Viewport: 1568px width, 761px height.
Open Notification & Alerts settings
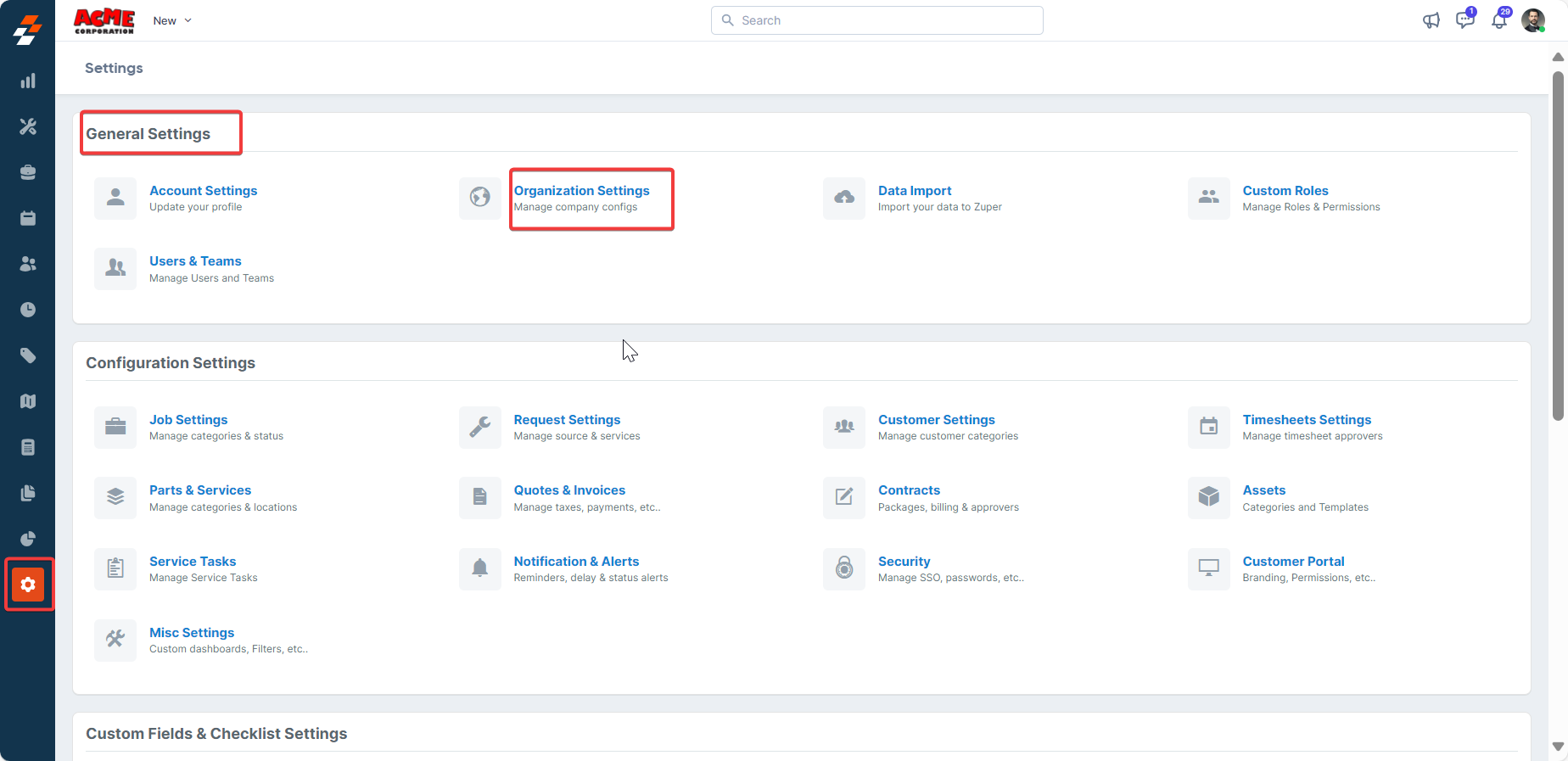[x=576, y=562]
